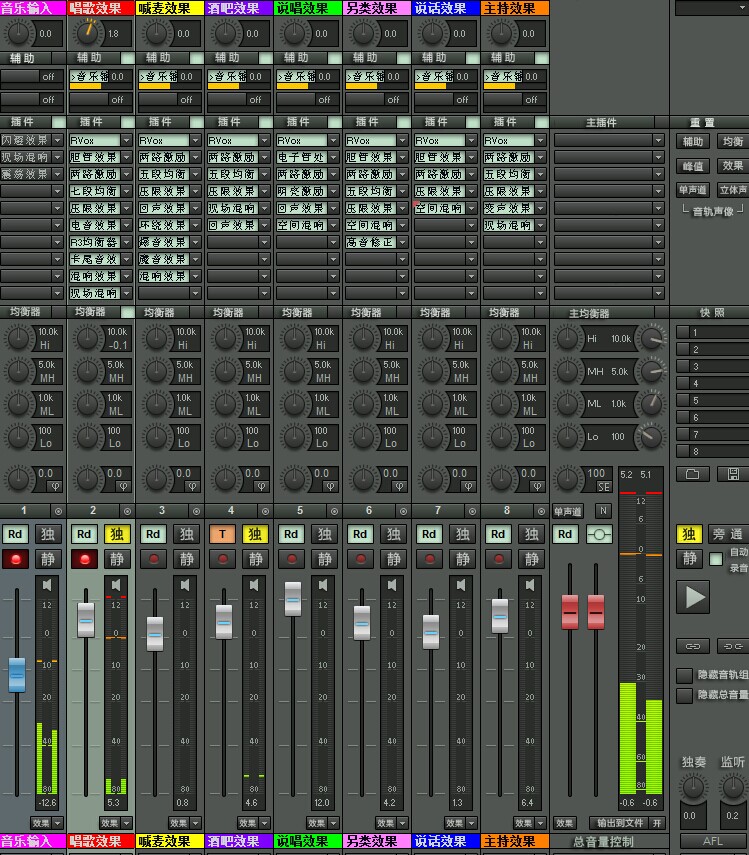Click the 立体声 stereo button
Screen dimensions: 749x855
[733, 190]
